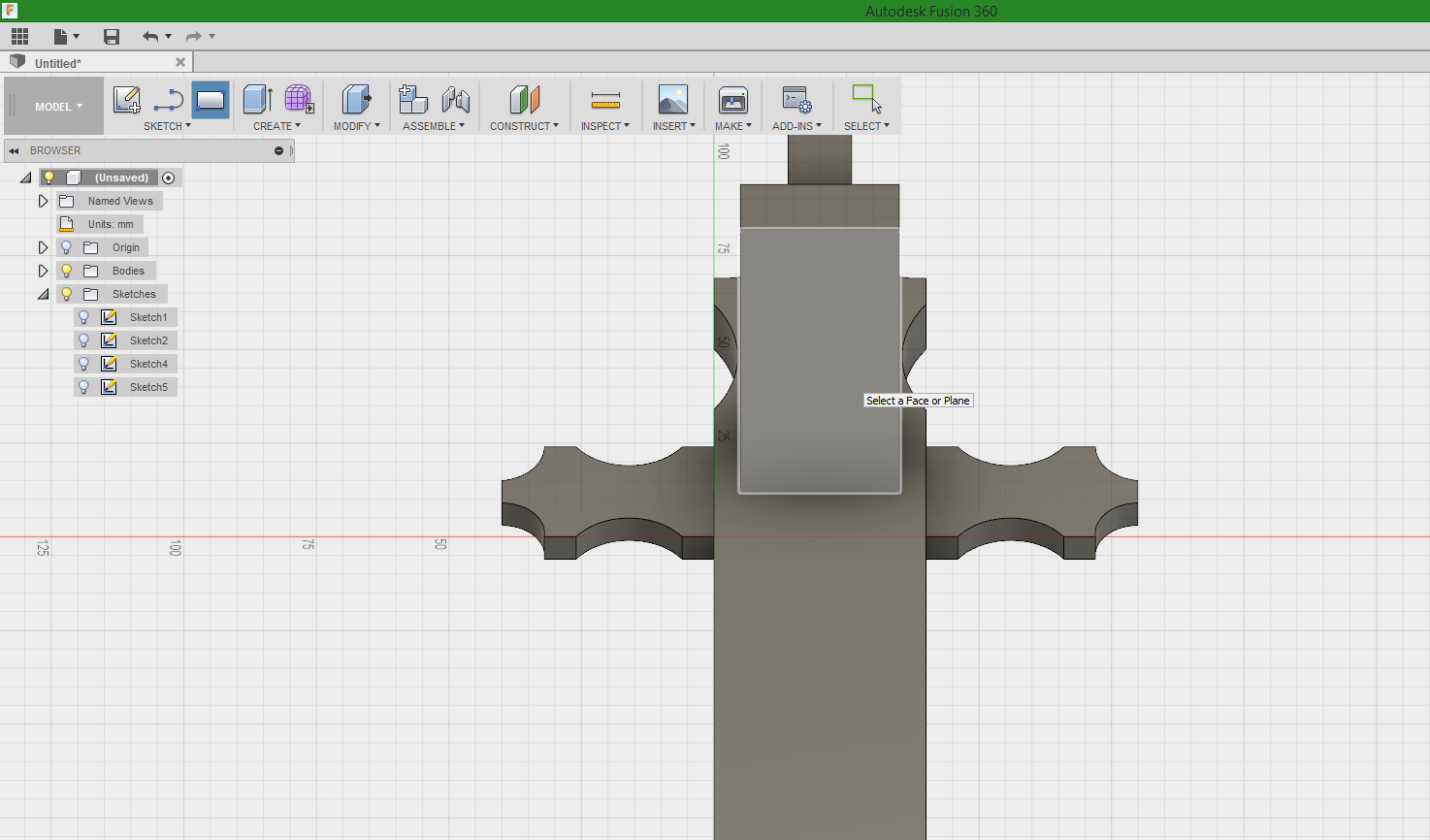Select the highlighted front face of the model
This screenshot has height=840, width=1430.
pyautogui.click(x=820, y=361)
